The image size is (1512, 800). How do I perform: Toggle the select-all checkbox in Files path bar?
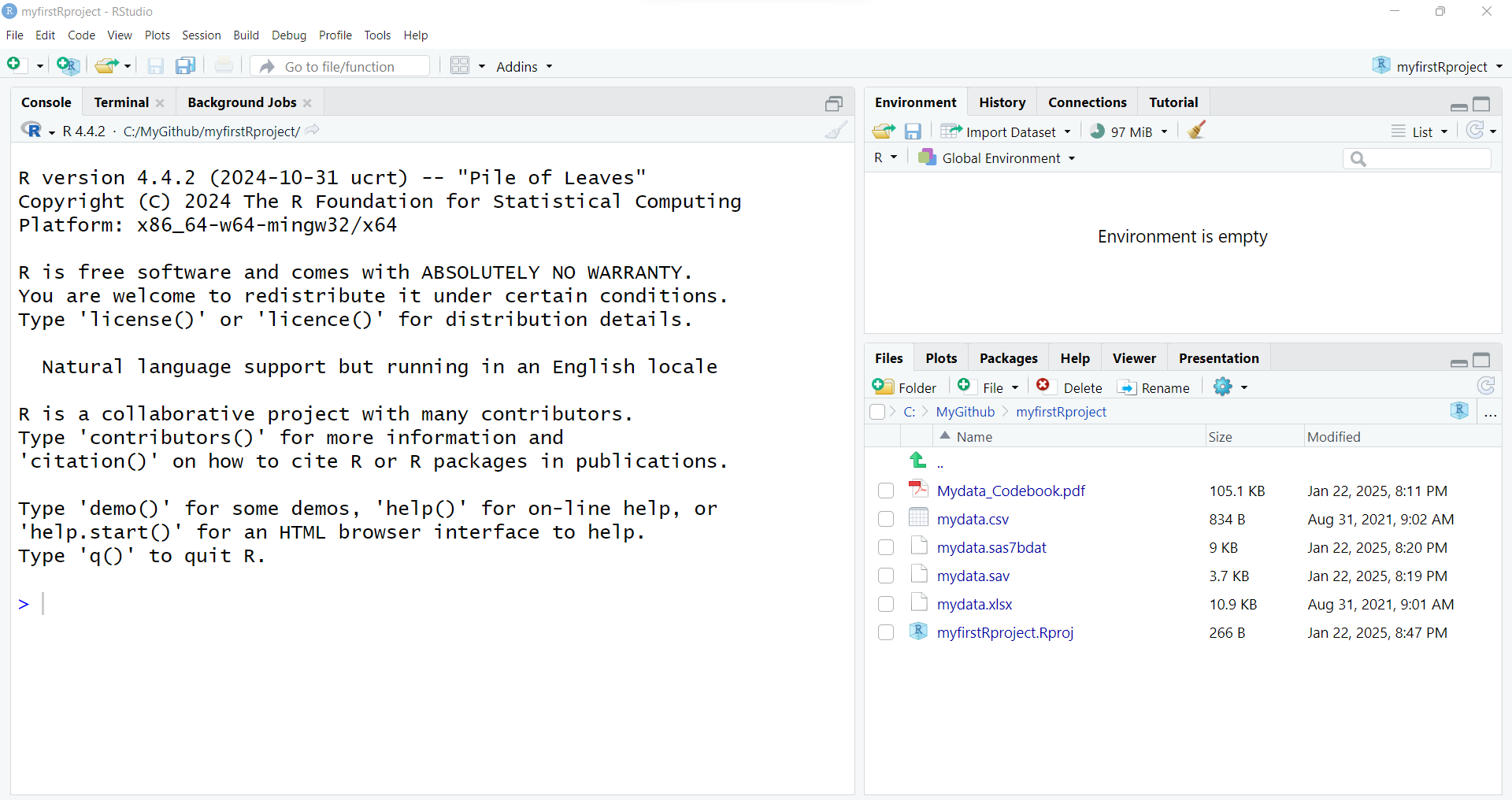[877, 412]
